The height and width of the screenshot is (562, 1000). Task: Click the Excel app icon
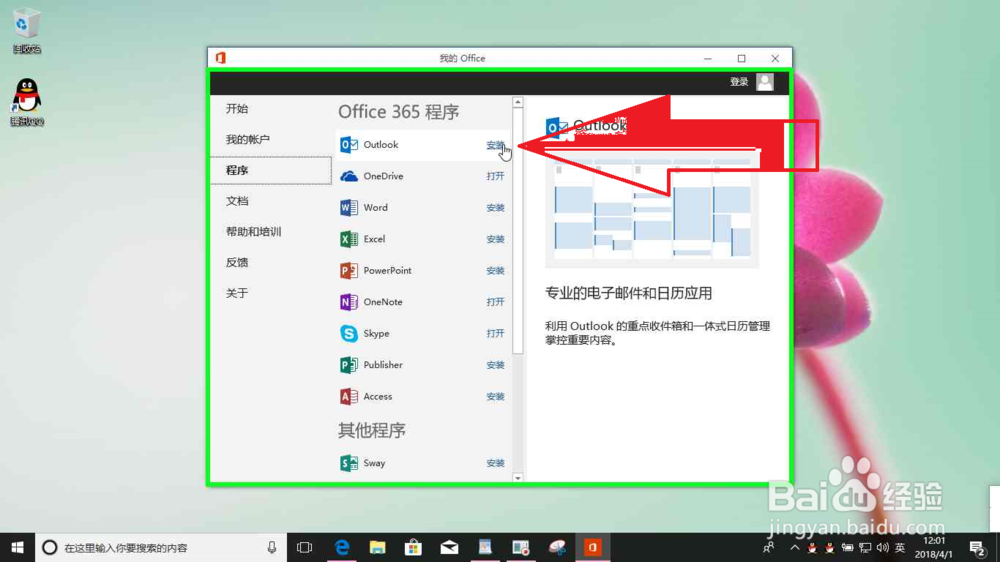pyautogui.click(x=349, y=239)
